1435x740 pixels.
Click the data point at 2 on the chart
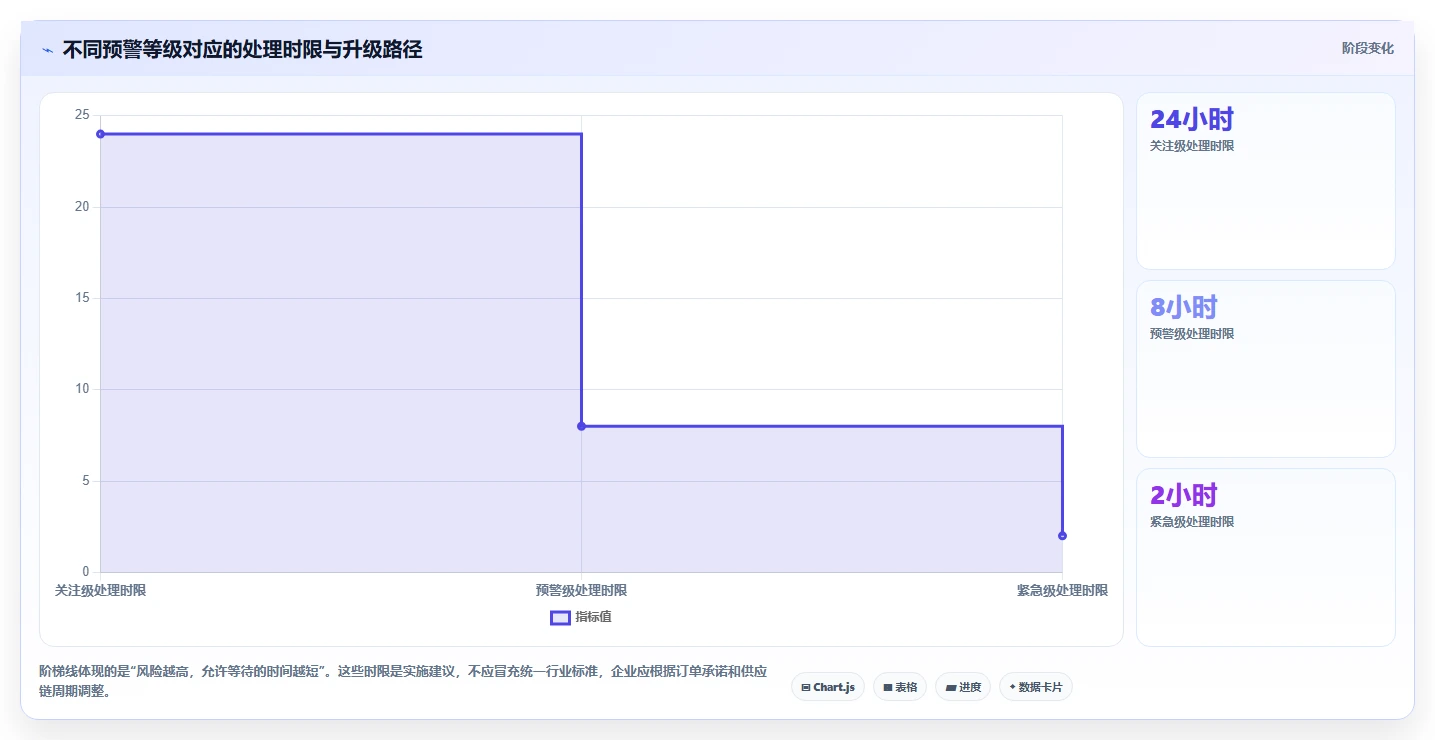(x=1062, y=536)
